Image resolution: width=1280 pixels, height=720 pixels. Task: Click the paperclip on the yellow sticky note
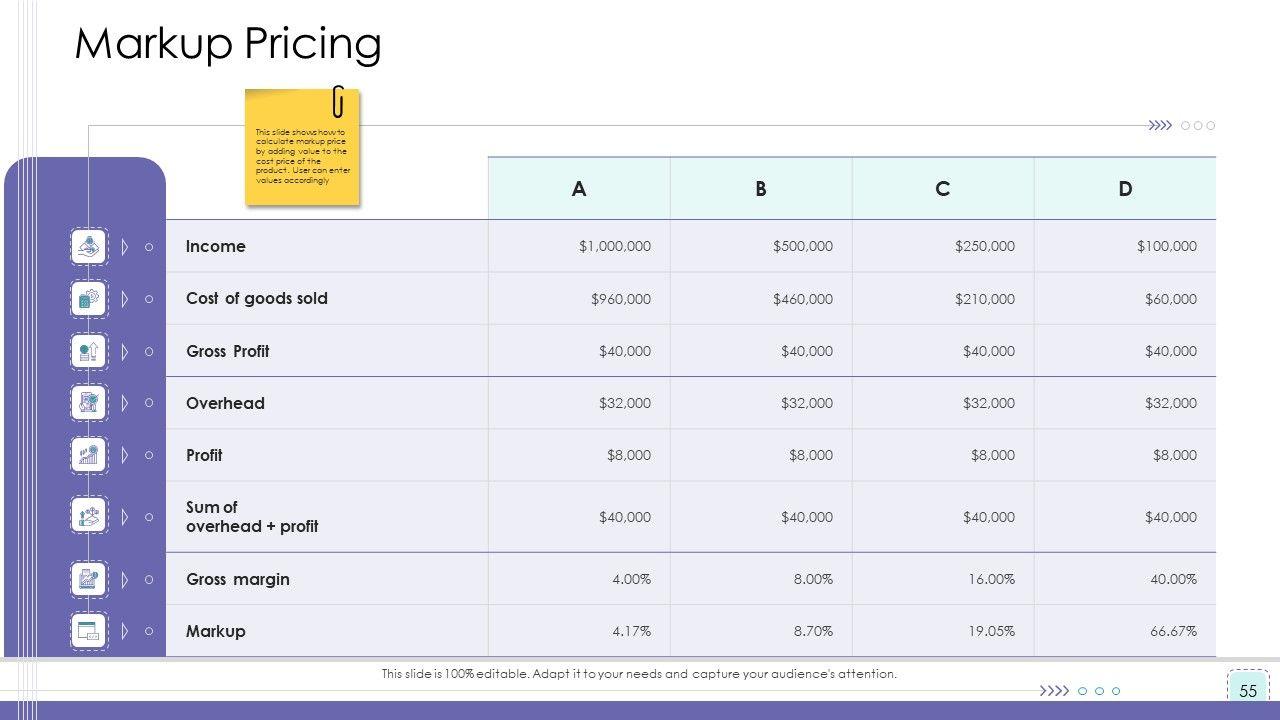tap(339, 101)
